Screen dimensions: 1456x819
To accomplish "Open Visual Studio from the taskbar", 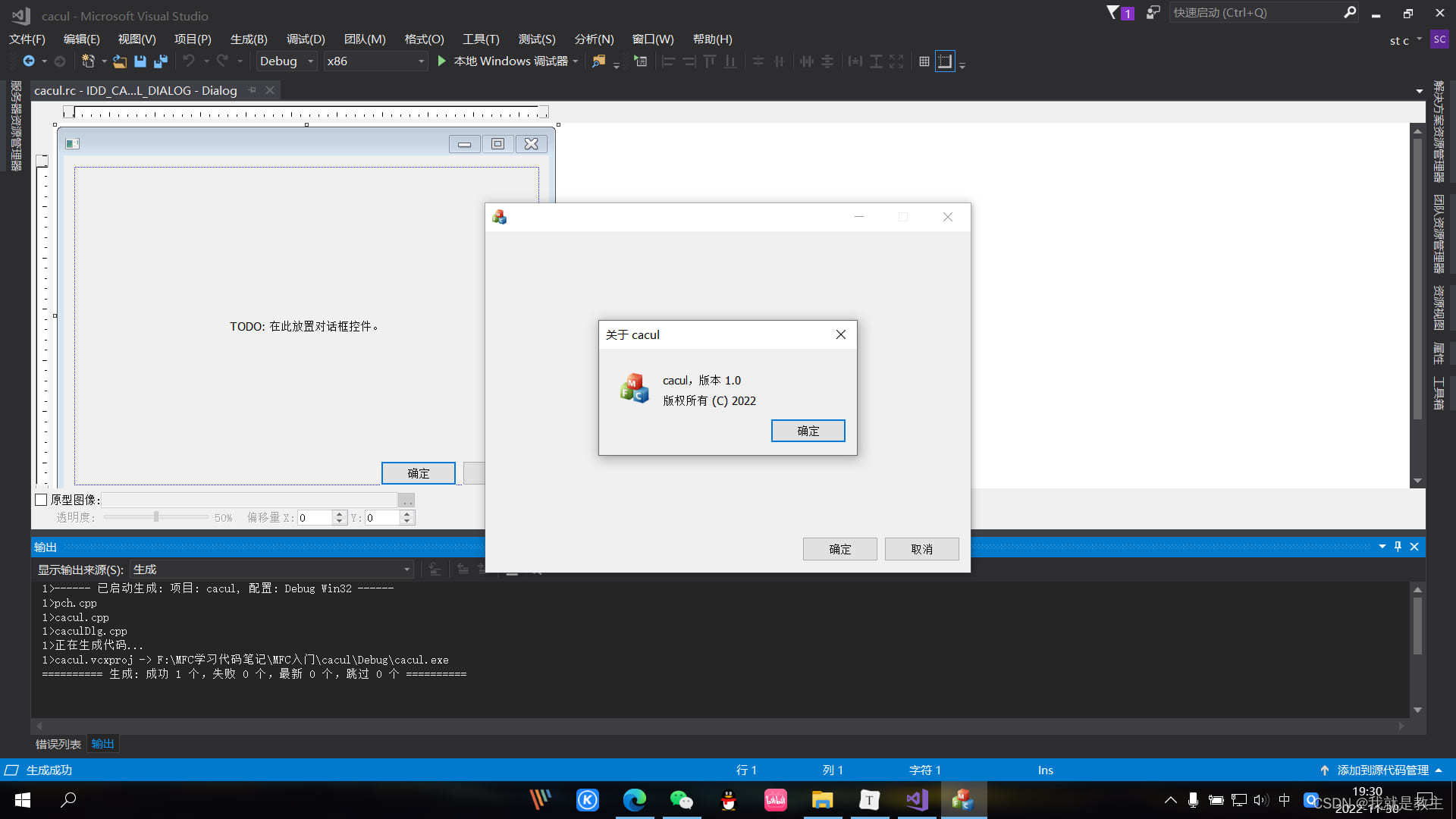I will point(917,800).
